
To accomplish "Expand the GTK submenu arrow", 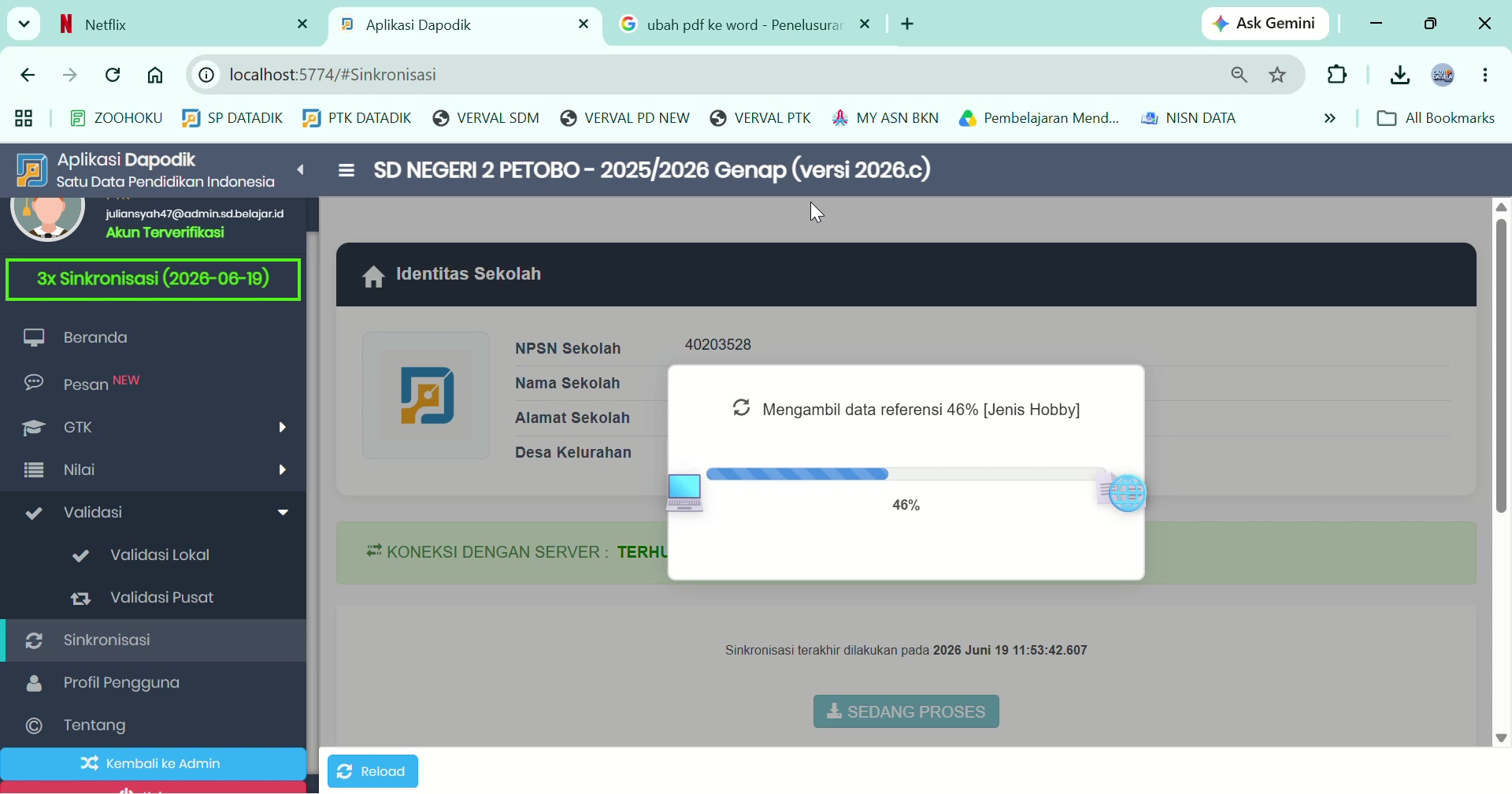I will coord(282,427).
